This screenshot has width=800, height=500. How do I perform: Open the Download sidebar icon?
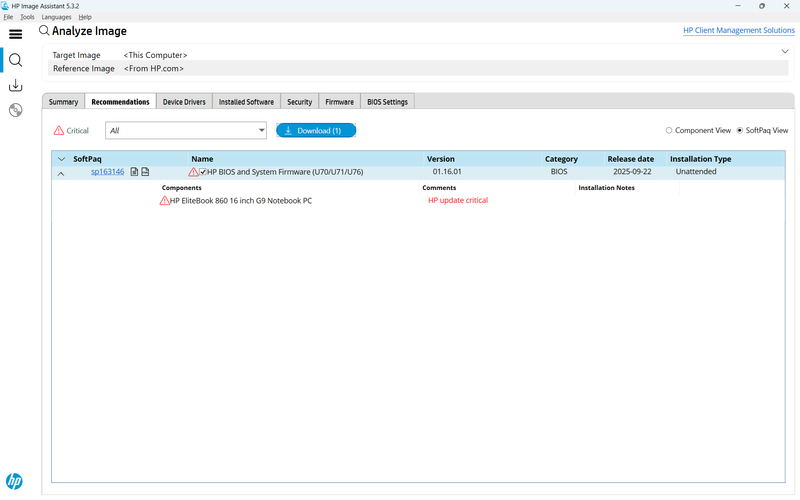[x=15, y=86]
